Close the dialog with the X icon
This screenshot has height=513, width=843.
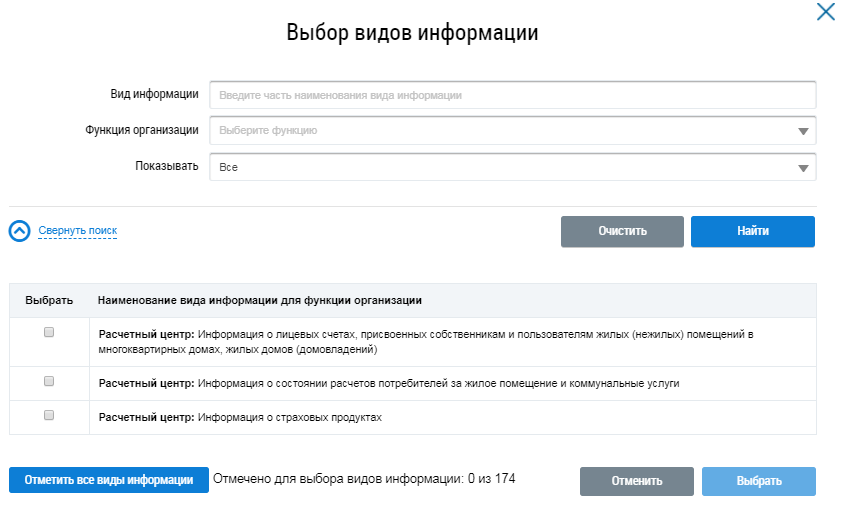pos(825,13)
